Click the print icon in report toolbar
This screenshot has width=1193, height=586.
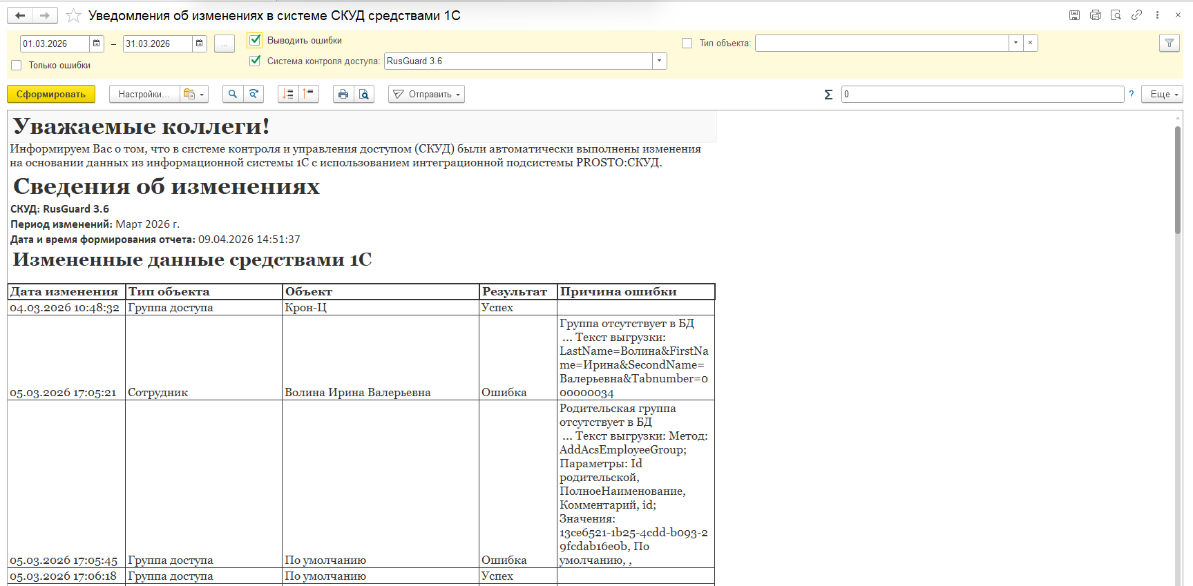click(343, 94)
